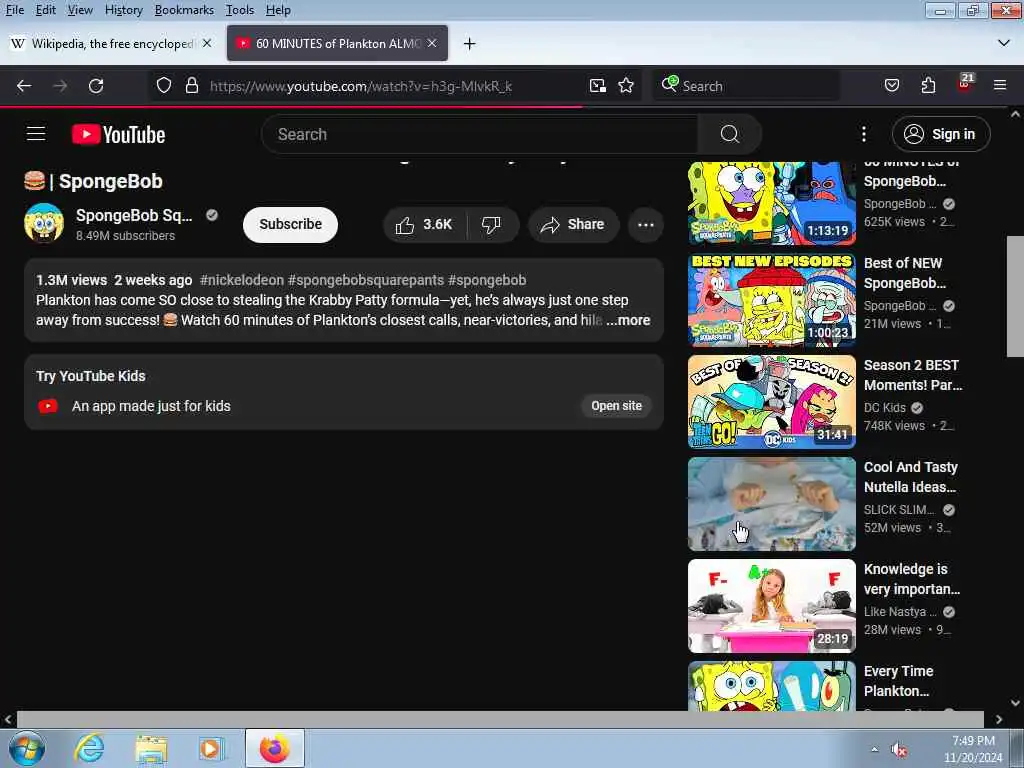This screenshot has height=768, width=1024.
Task: Open the File menu
Action: (15, 10)
